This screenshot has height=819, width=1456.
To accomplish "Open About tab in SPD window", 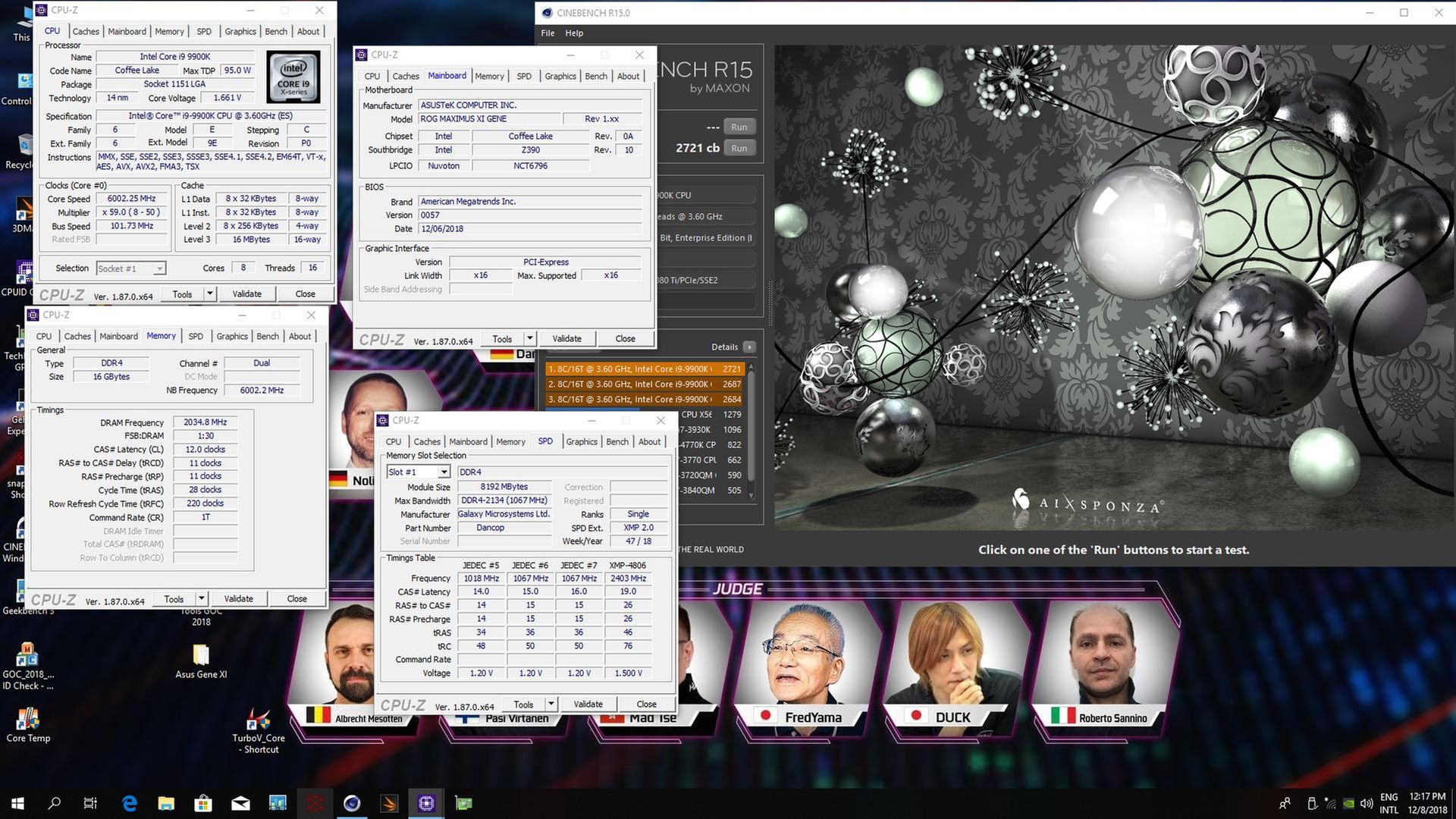I will (649, 441).
